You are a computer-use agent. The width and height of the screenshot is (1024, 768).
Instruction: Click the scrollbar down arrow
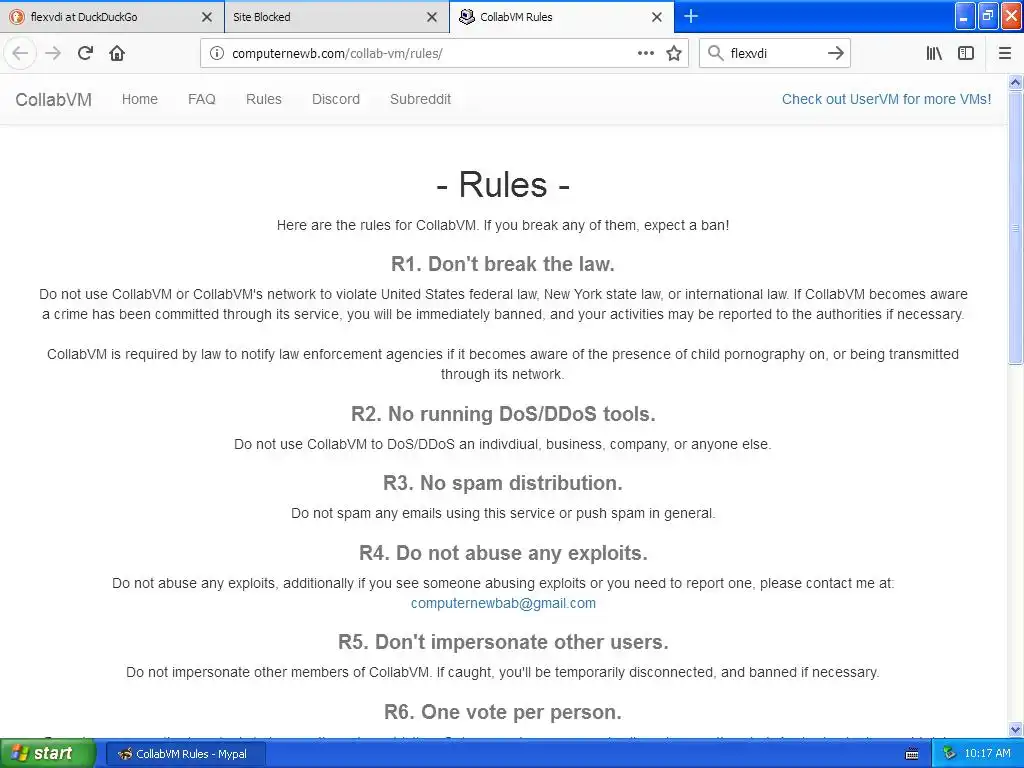click(x=1015, y=729)
